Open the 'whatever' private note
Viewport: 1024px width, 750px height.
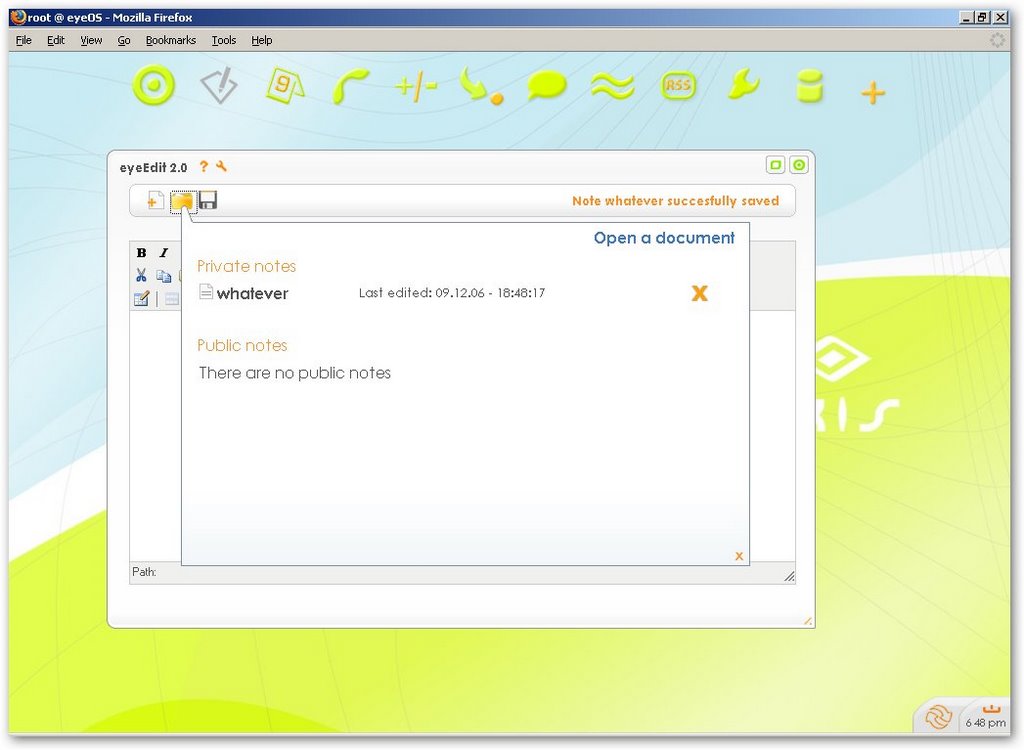[252, 293]
